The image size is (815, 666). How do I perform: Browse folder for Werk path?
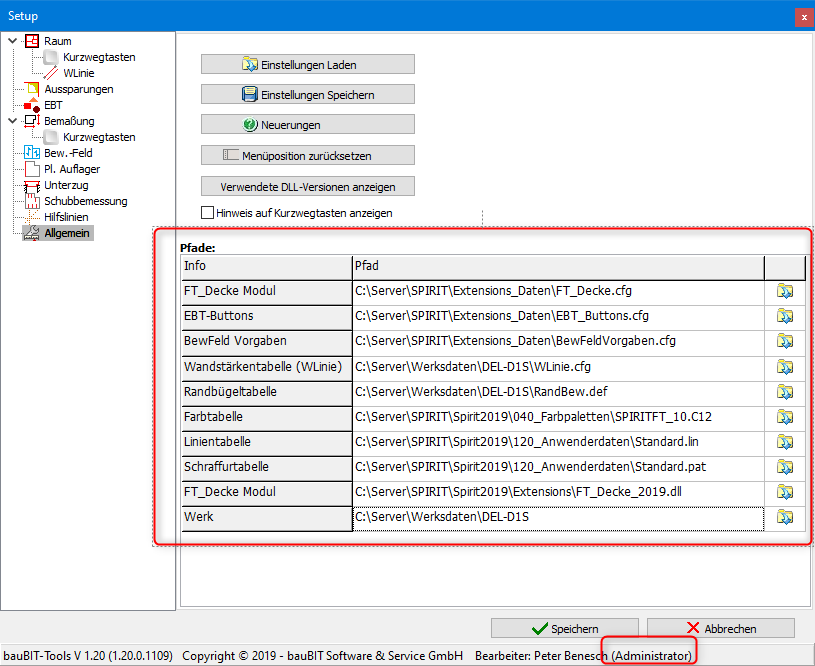[785, 517]
